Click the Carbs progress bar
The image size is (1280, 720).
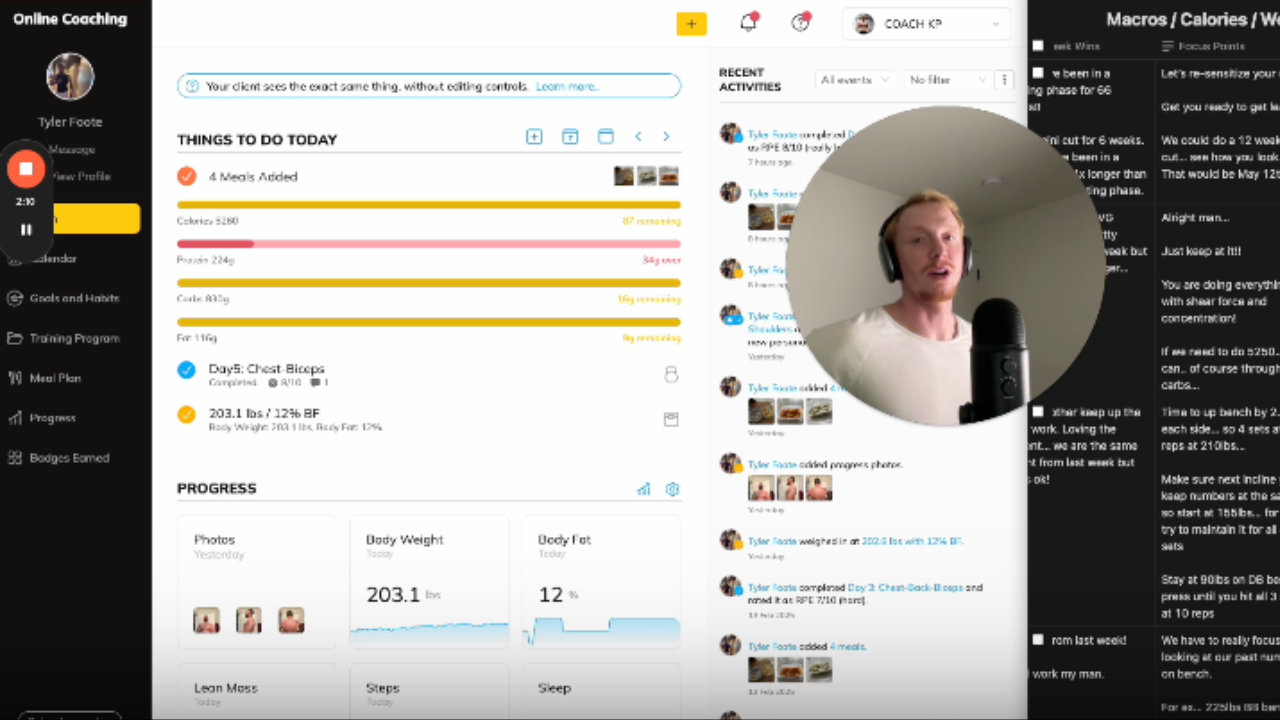pyautogui.click(x=429, y=283)
